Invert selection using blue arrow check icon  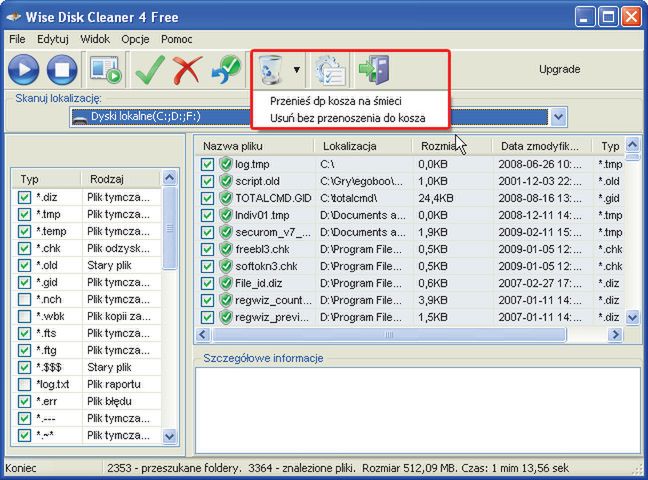(x=226, y=69)
